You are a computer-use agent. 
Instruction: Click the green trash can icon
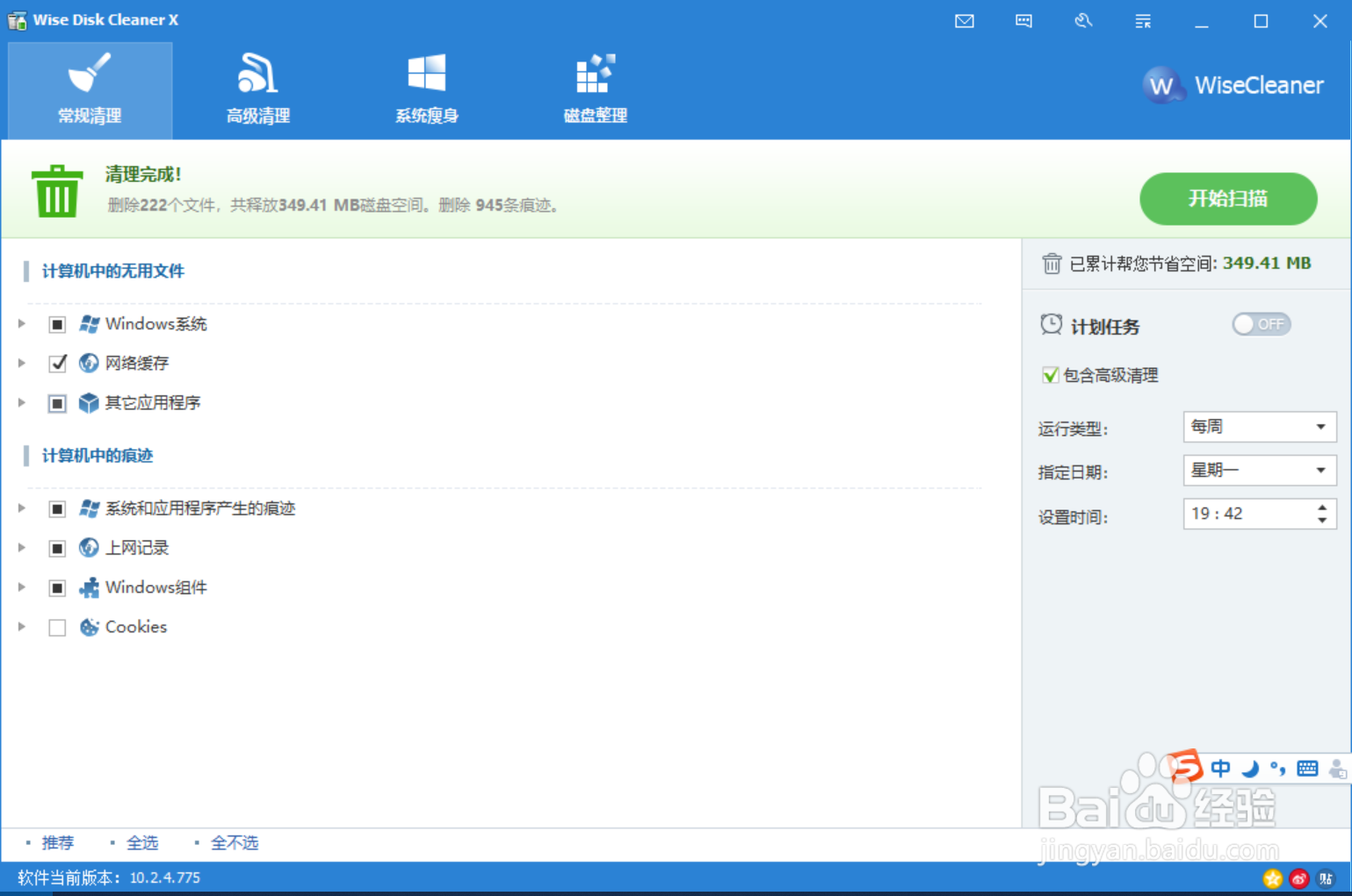click(x=57, y=191)
